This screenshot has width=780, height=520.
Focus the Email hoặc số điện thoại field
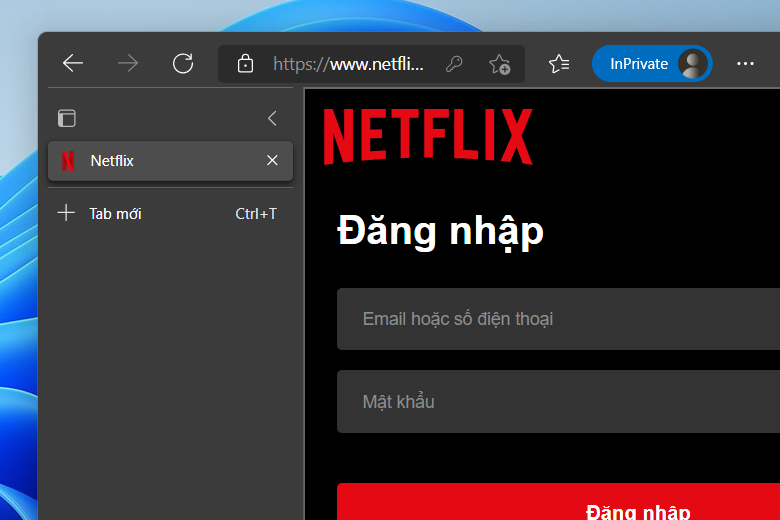pos(558,319)
